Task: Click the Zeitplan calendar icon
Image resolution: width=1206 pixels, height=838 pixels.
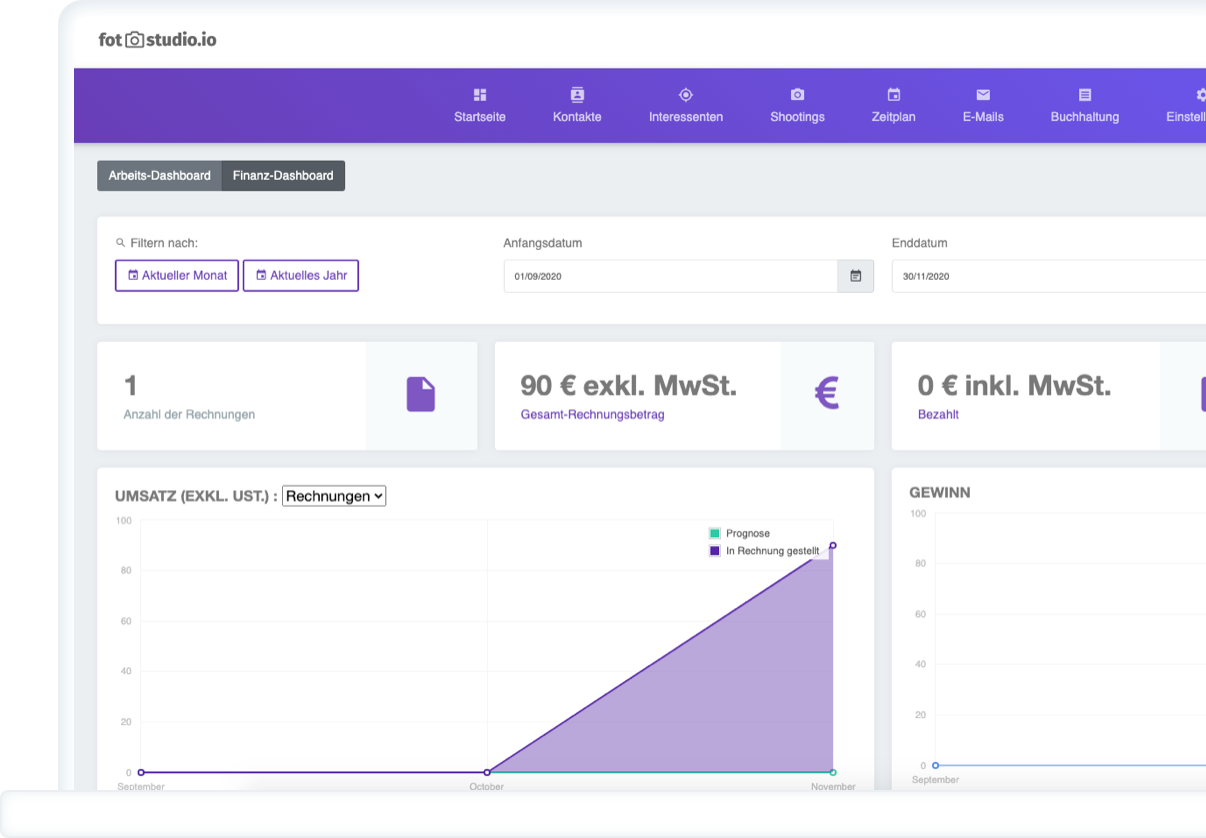Action: [x=894, y=95]
